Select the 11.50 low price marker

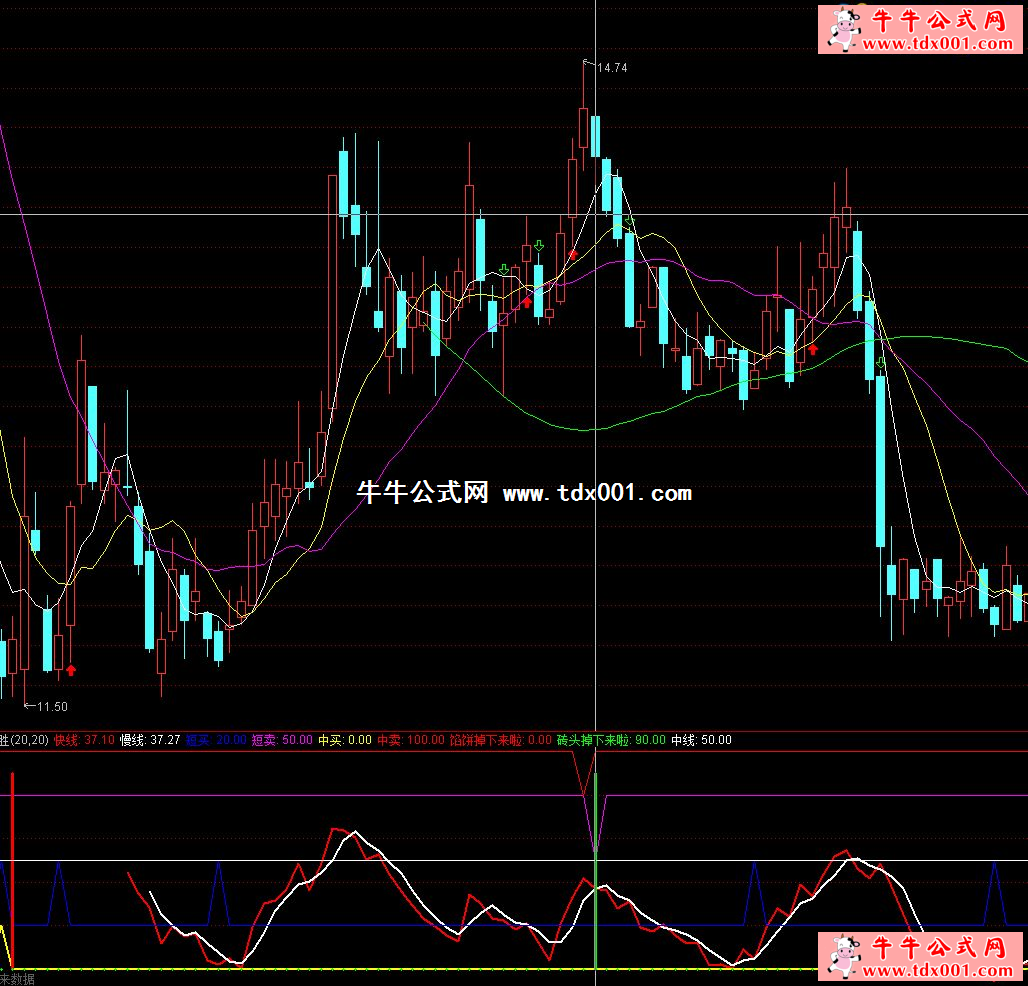pos(51,707)
